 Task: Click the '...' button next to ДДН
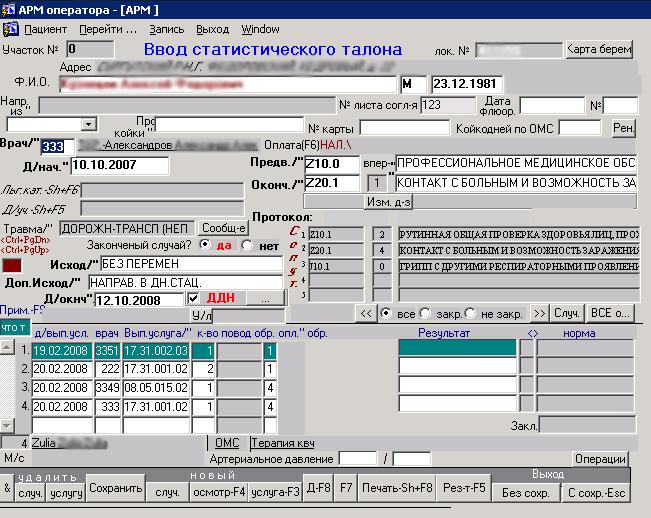265,299
